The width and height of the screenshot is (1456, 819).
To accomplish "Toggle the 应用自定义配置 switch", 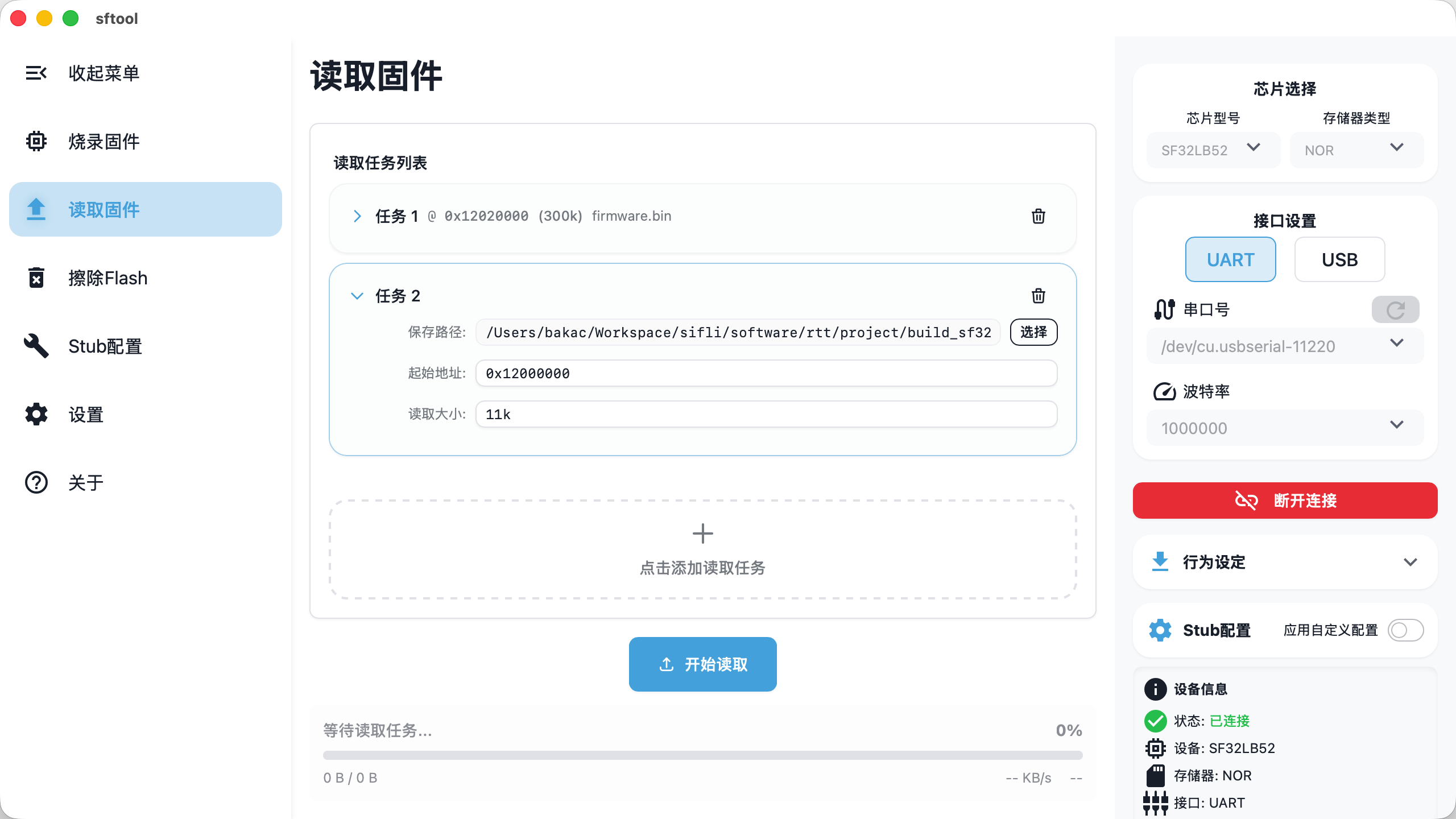I will pyautogui.click(x=1405, y=630).
